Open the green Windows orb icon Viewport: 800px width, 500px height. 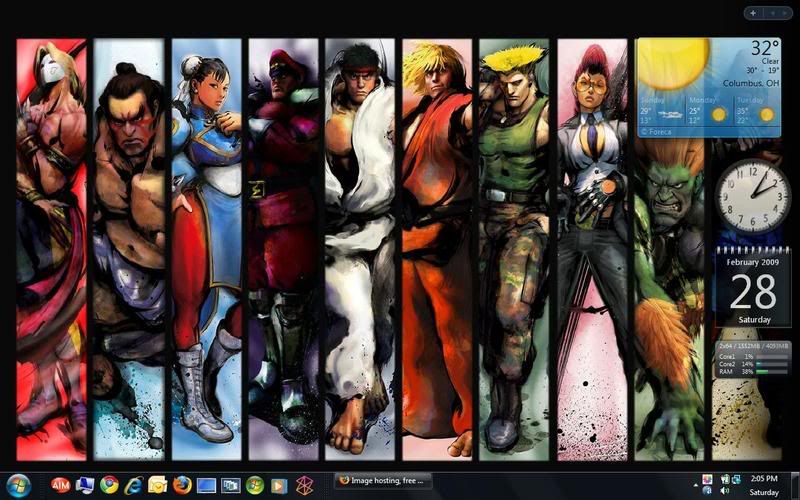[x=255, y=484]
